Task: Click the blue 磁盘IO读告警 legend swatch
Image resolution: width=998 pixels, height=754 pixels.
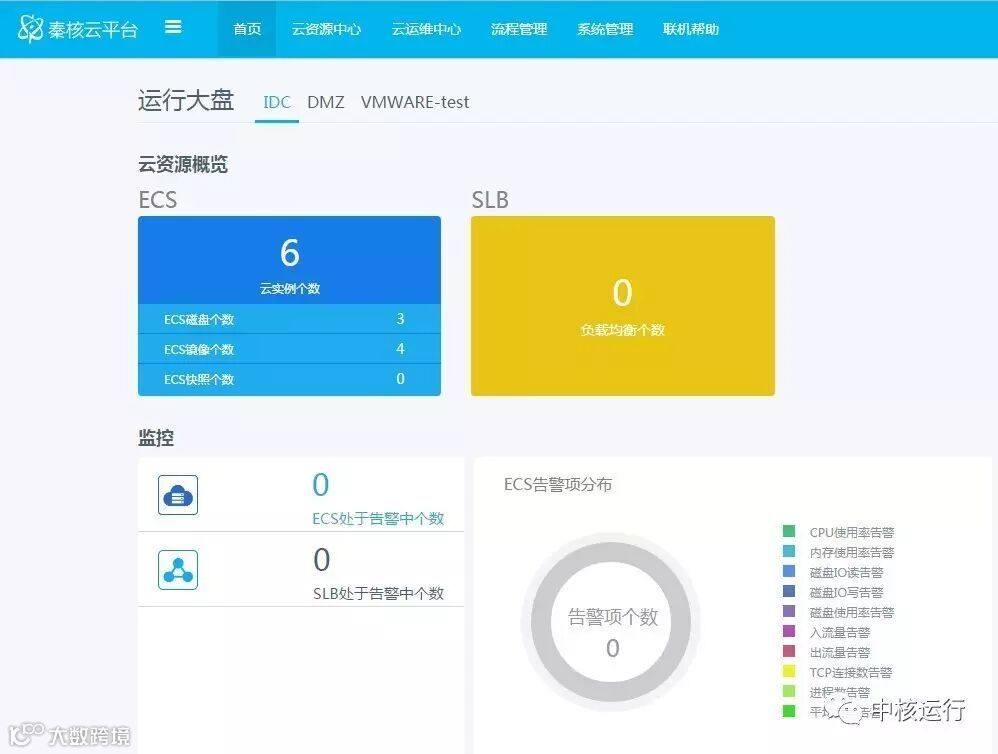Action: pos(789,571)
